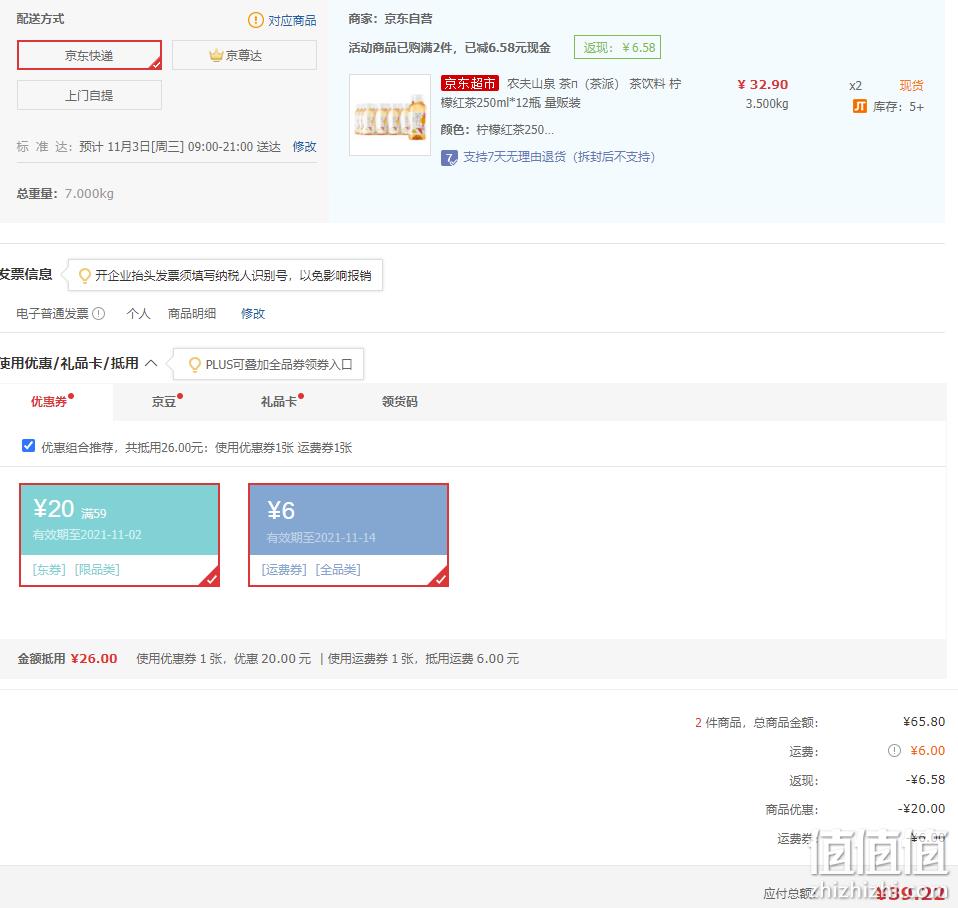Modify the invoice information
This screenshot has width=958, height=908.
coord(253,313)
